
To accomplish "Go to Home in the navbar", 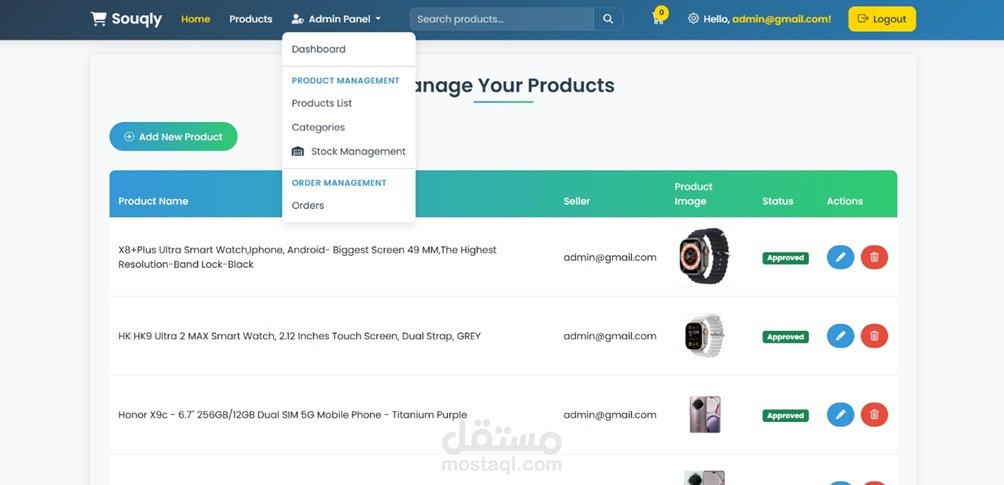I will [x=195, y=19].
